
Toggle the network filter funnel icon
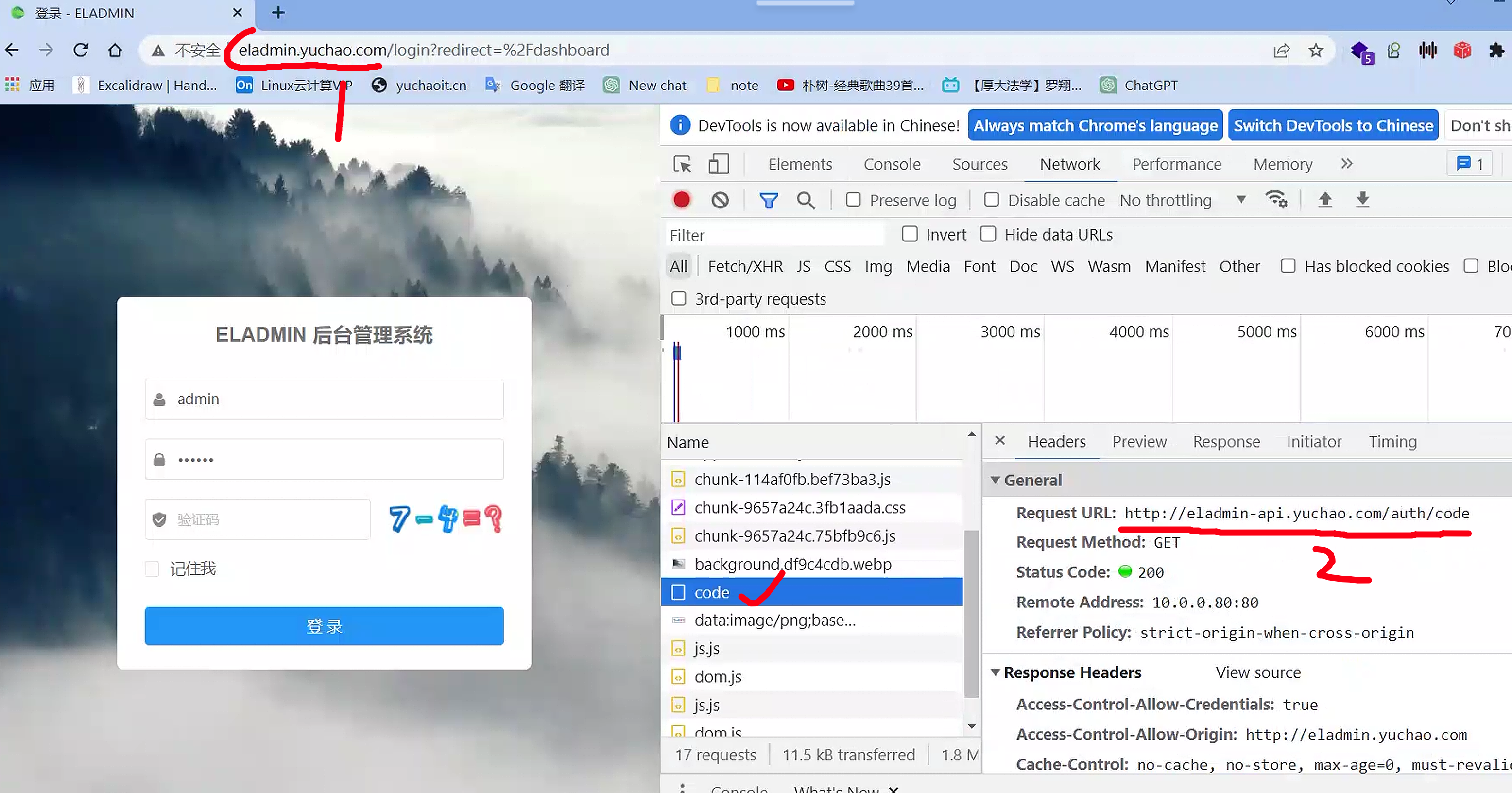pos(768,200)
